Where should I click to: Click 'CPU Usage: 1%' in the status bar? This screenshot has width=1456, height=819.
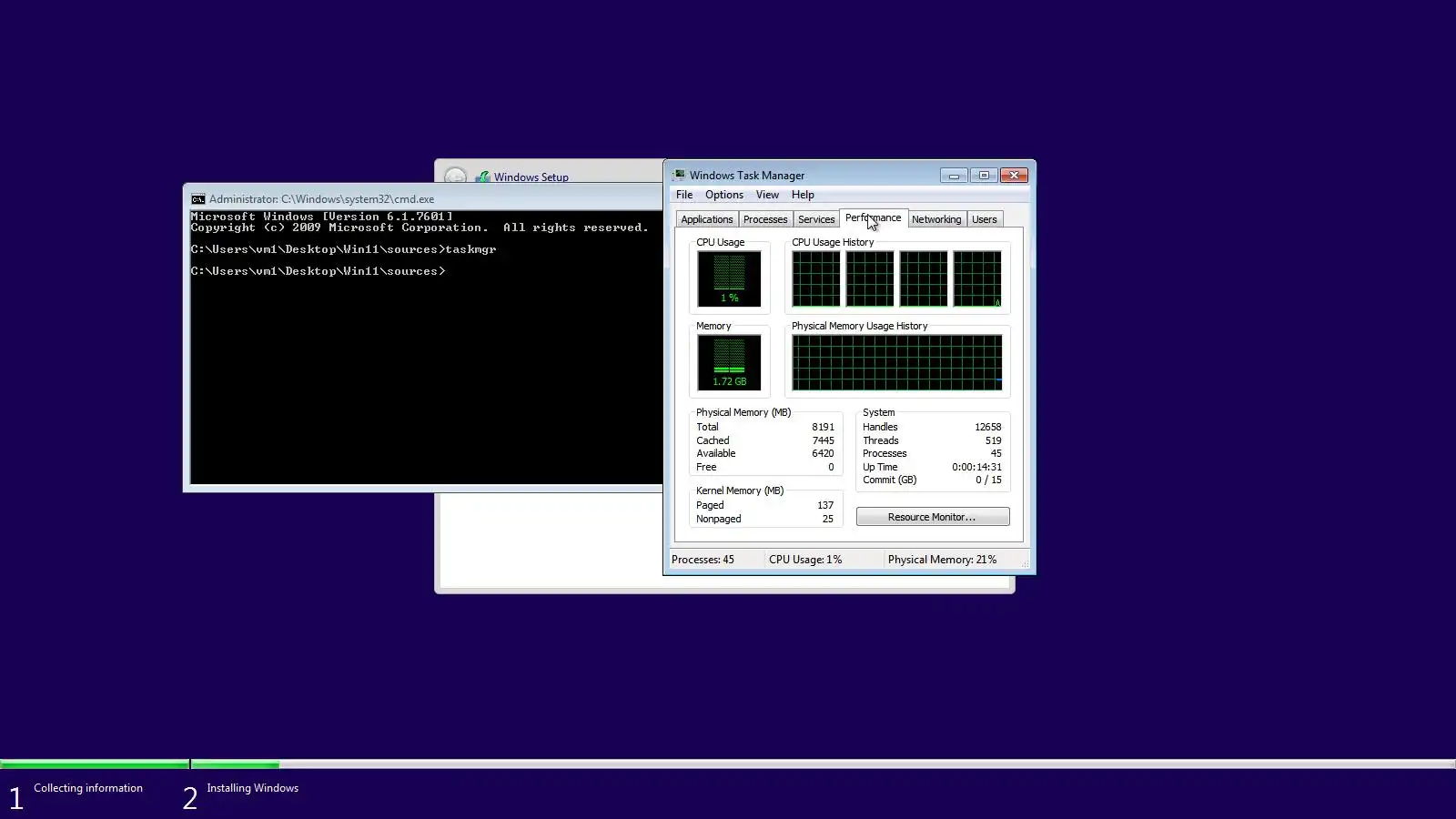[x=805, y=560]
